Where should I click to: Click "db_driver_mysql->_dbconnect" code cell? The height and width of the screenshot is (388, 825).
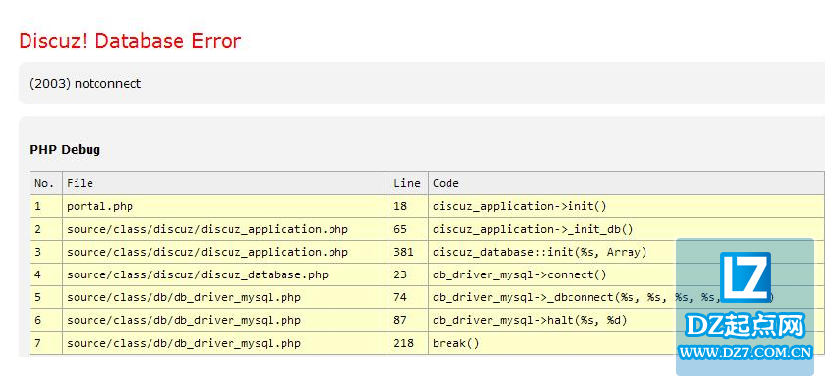point(626,297)
